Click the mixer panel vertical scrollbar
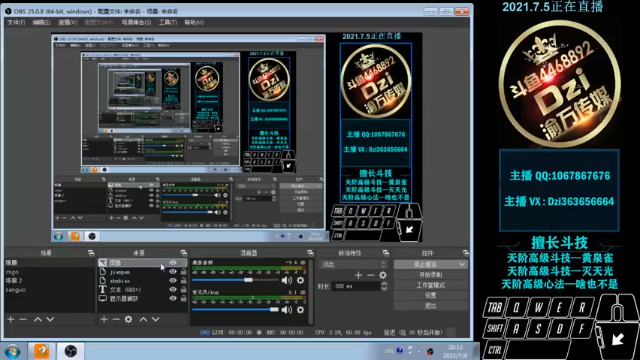The image size is (640, 360). pyautogui.click(x=311, y=291)
